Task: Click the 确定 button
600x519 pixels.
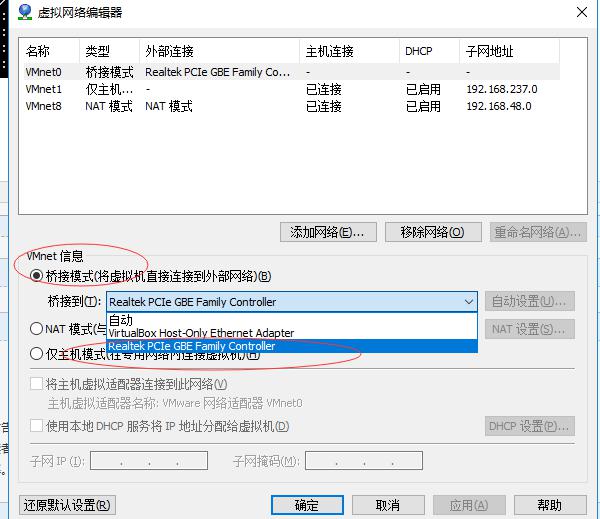Action: [x=307, y=505]
